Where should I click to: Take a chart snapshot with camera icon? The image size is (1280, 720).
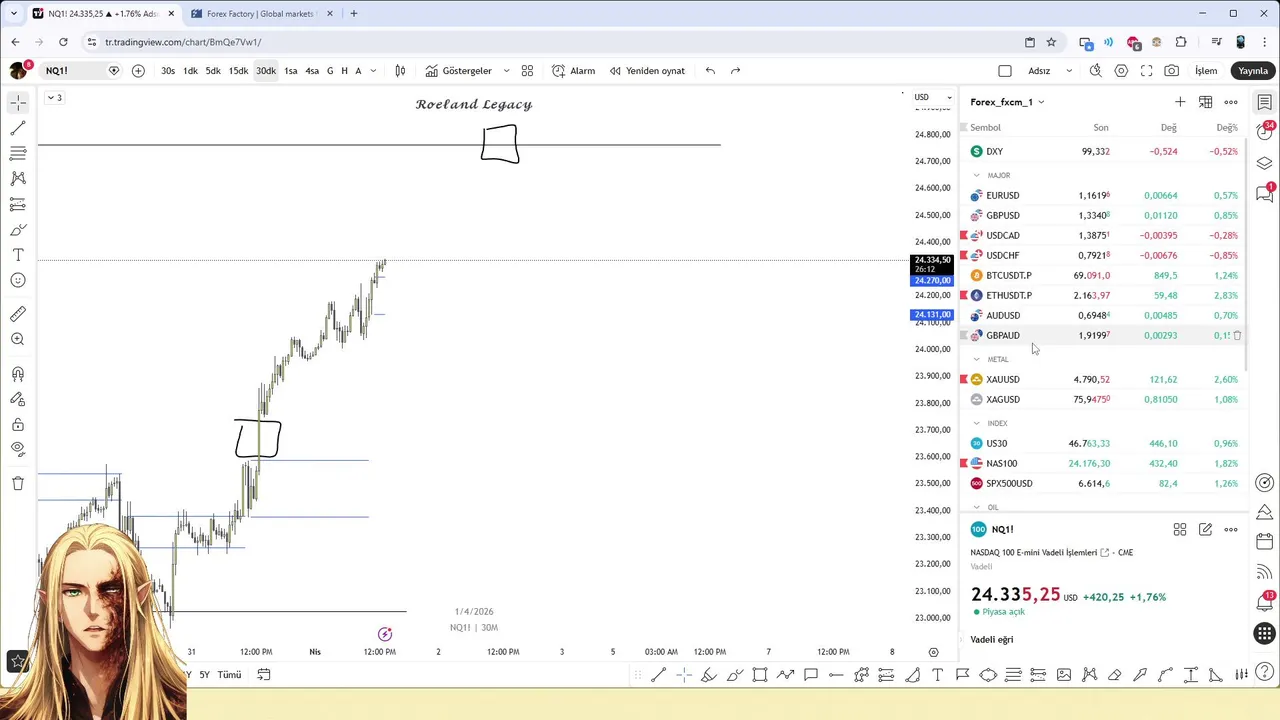click(1171, 71)
